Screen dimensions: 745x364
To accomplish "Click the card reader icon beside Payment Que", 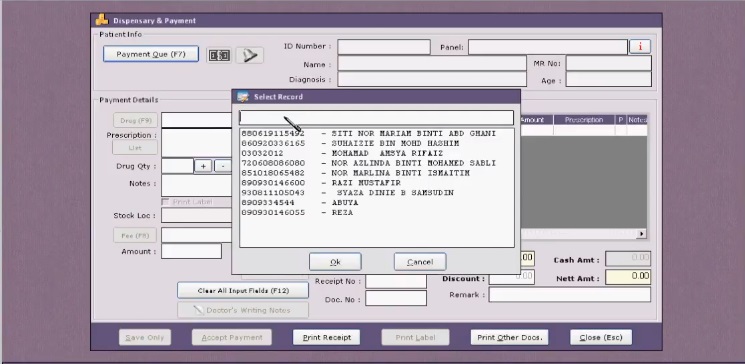I will coord(219,55).
